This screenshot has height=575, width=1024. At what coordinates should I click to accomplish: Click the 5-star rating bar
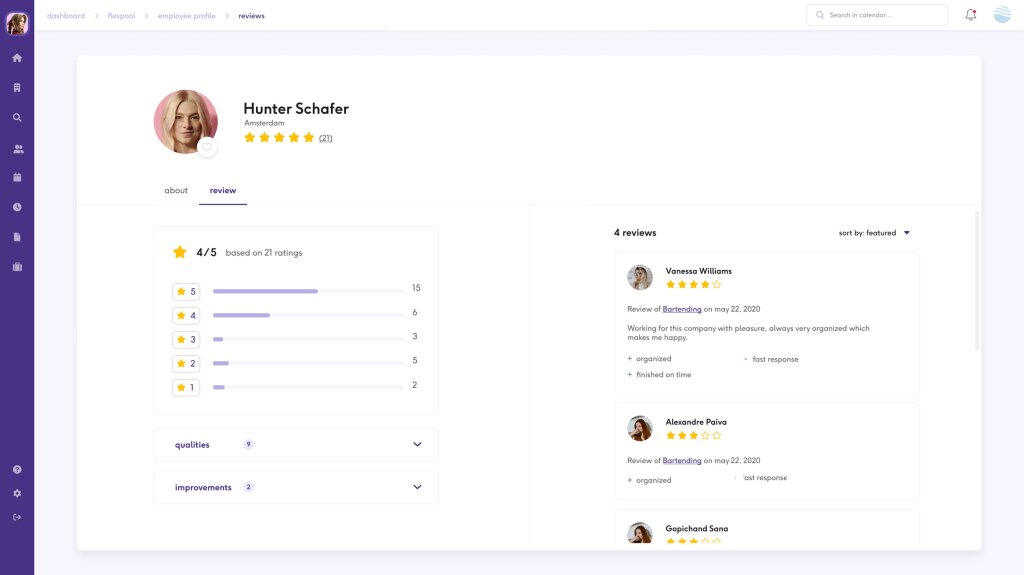coord(308,291)
